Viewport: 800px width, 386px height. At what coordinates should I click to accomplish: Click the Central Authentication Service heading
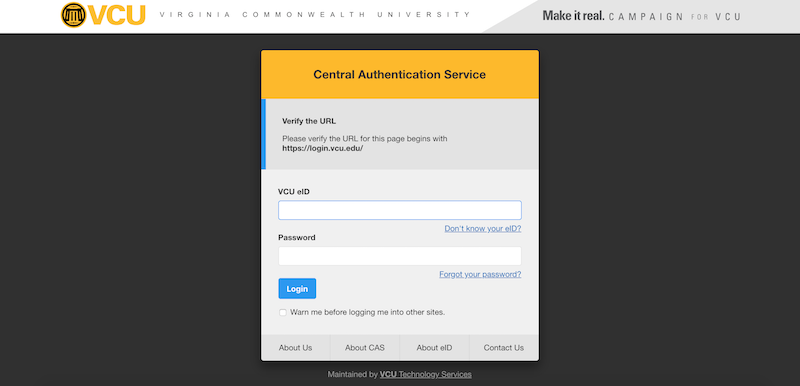click(399, 74)
